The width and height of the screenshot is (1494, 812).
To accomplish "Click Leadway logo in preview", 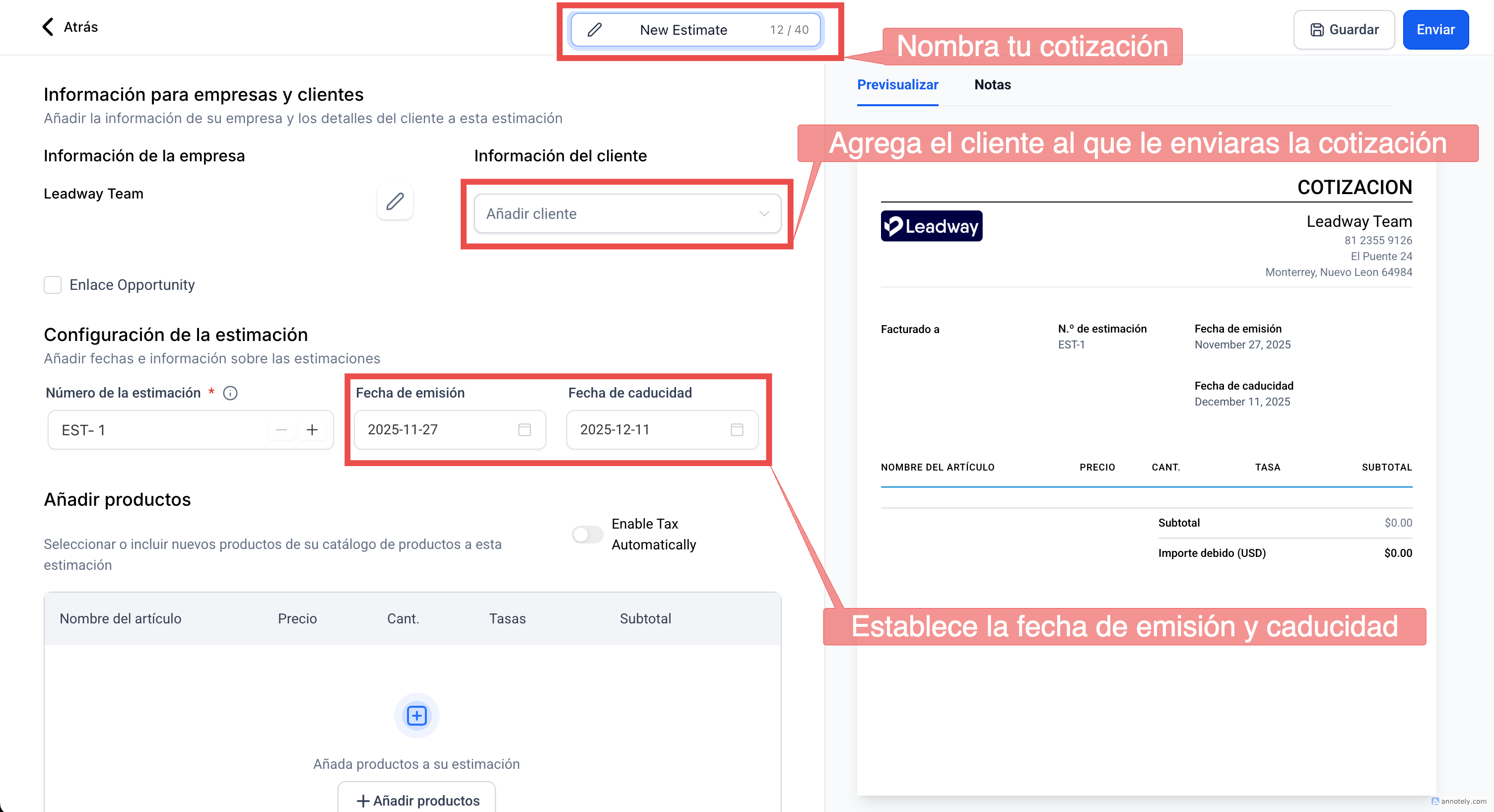I will tap(931, 226).
